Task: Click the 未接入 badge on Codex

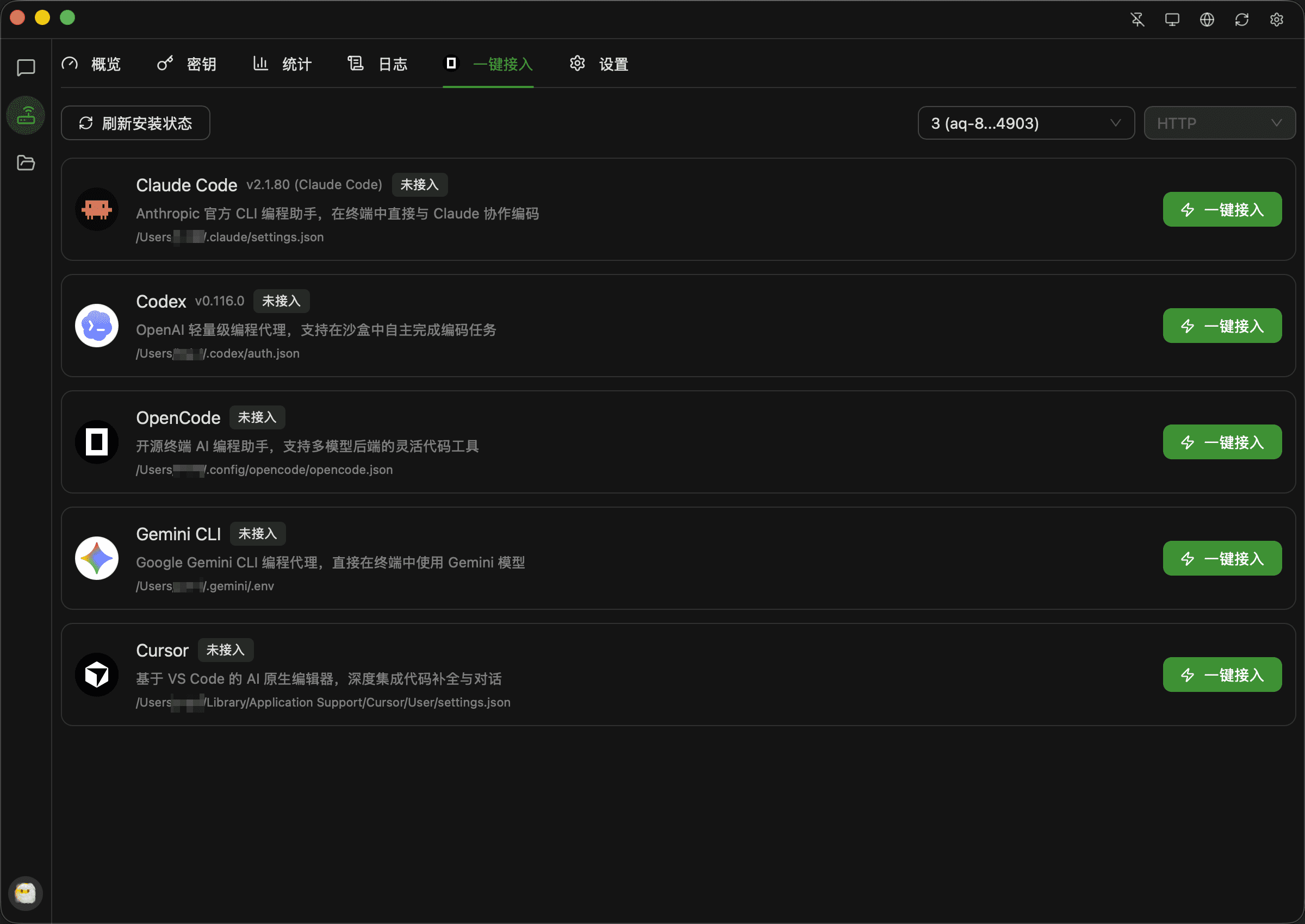Action: [x=281, y=301]
